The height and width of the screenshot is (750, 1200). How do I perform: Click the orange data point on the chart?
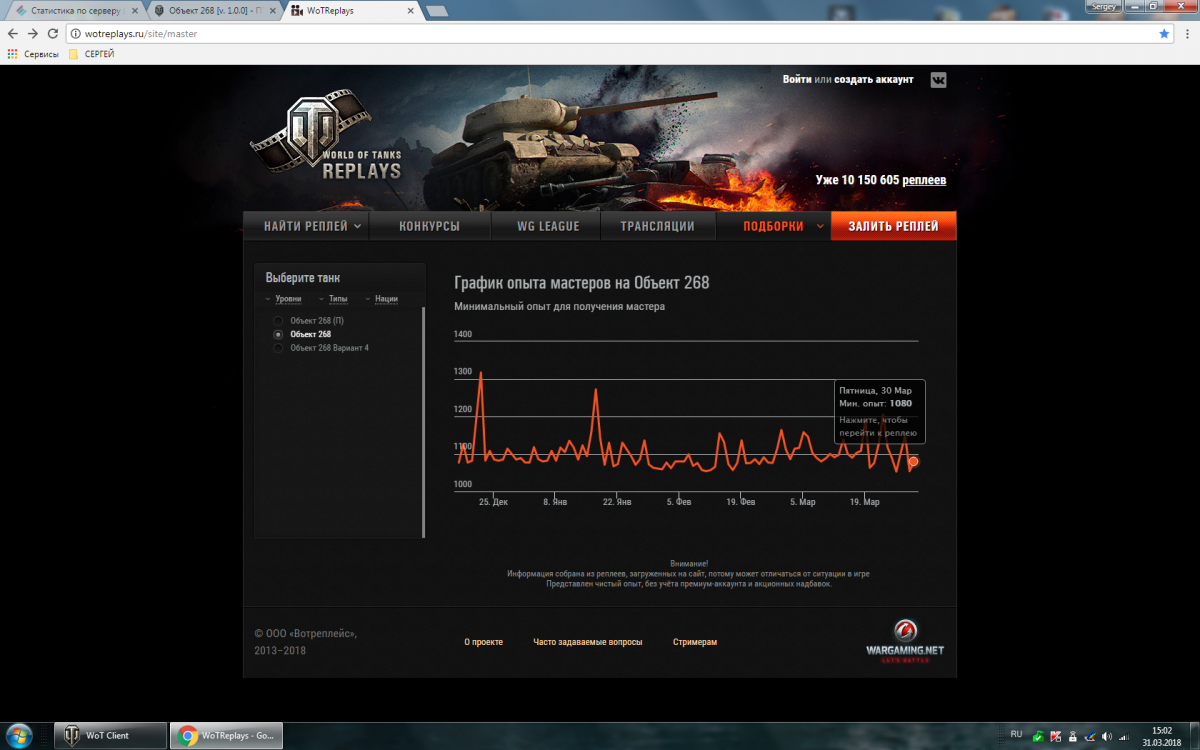tap(913, 462)
